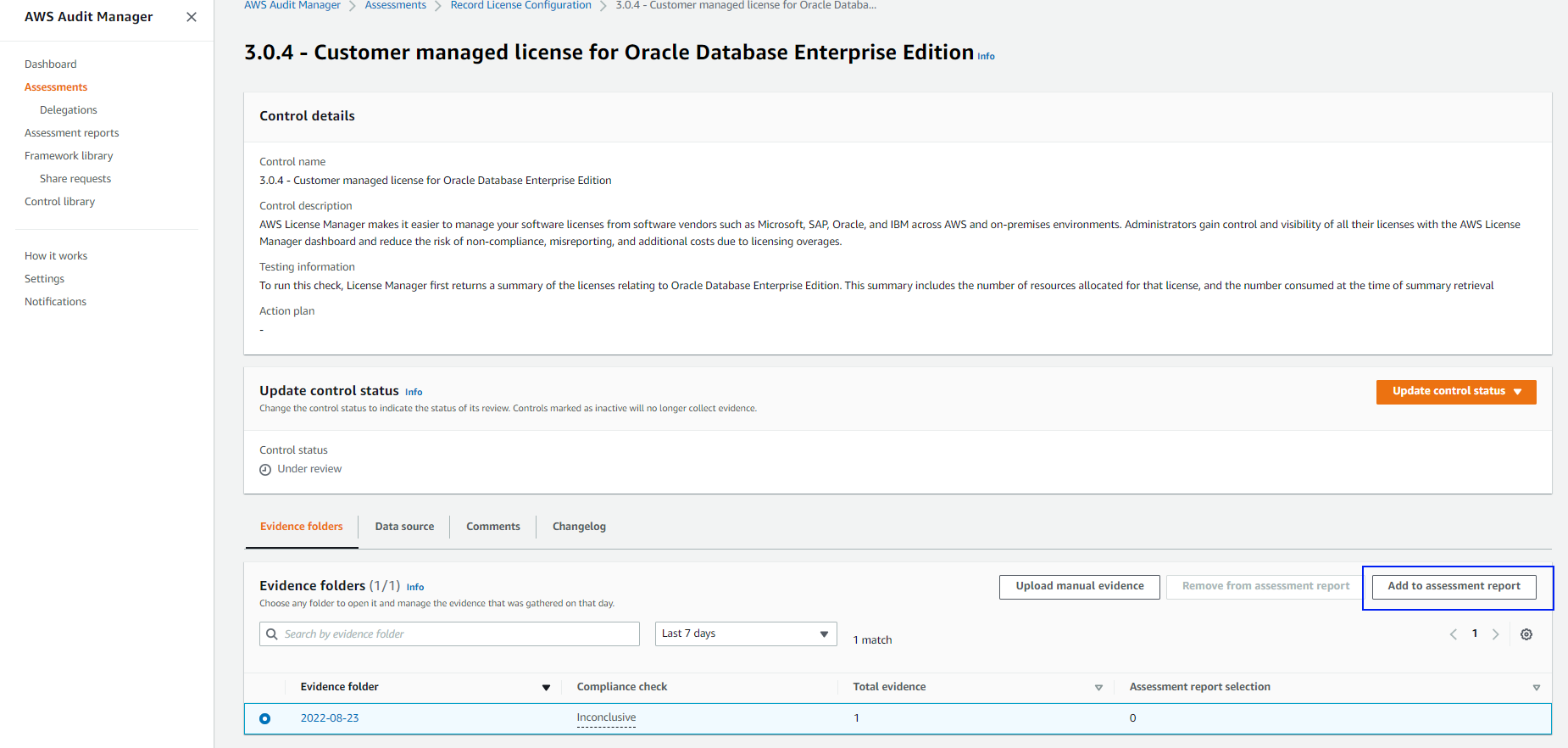Open the 2022-08-23 evidence folder link
1568x748 pixels.
pos(330,718)
